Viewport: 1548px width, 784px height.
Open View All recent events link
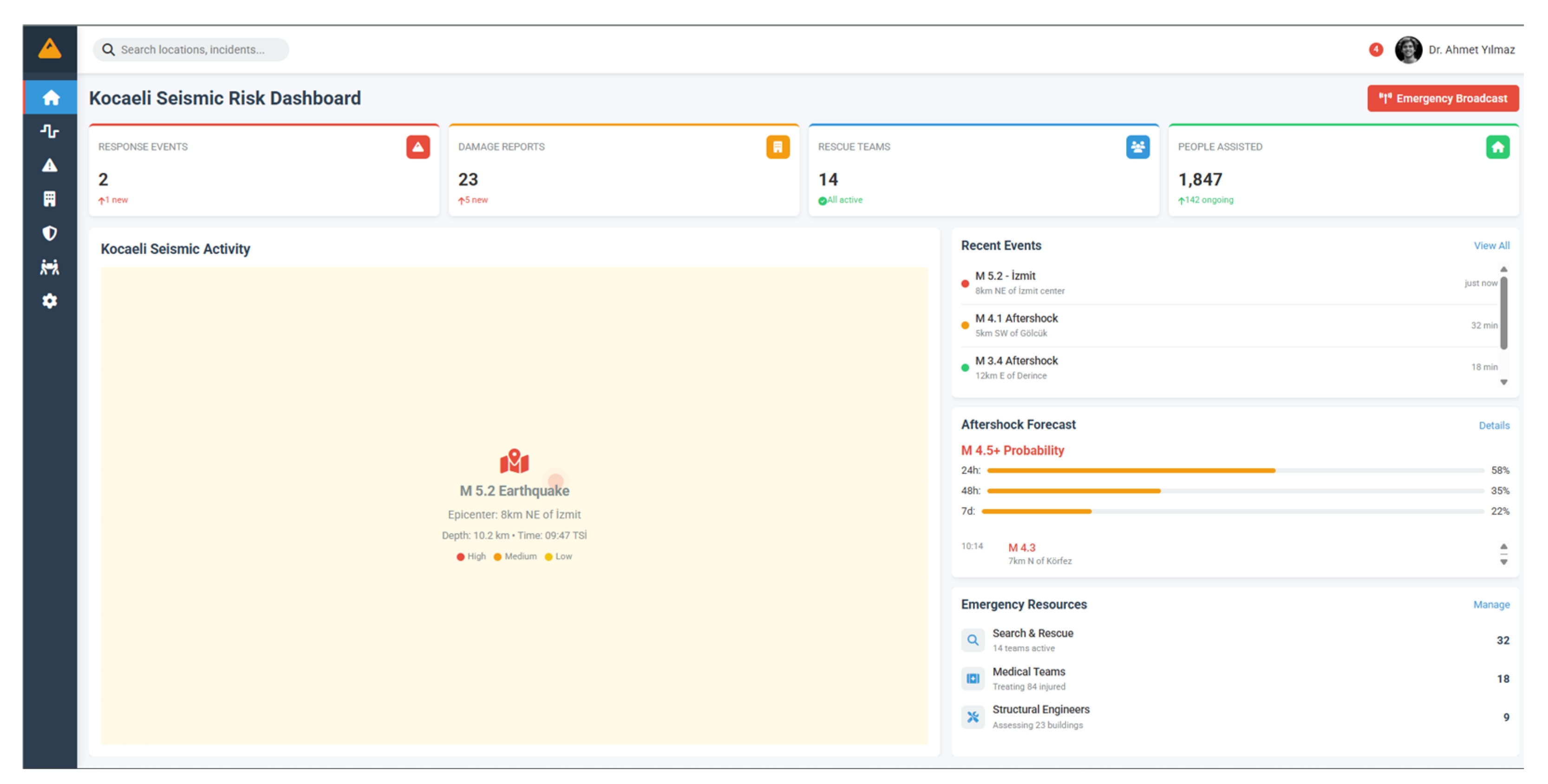[x=1491, y=246]
